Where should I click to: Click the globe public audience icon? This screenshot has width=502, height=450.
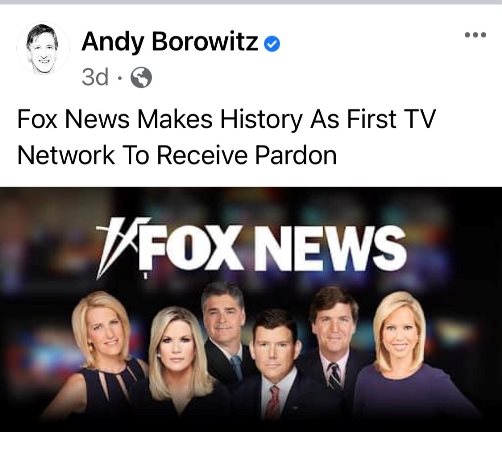(x=141, y=77)
